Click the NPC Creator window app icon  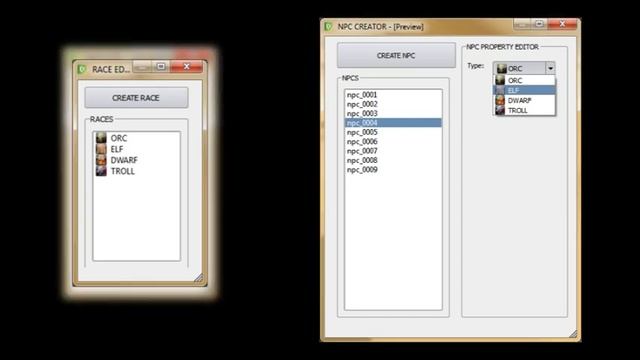pos(328,27)
